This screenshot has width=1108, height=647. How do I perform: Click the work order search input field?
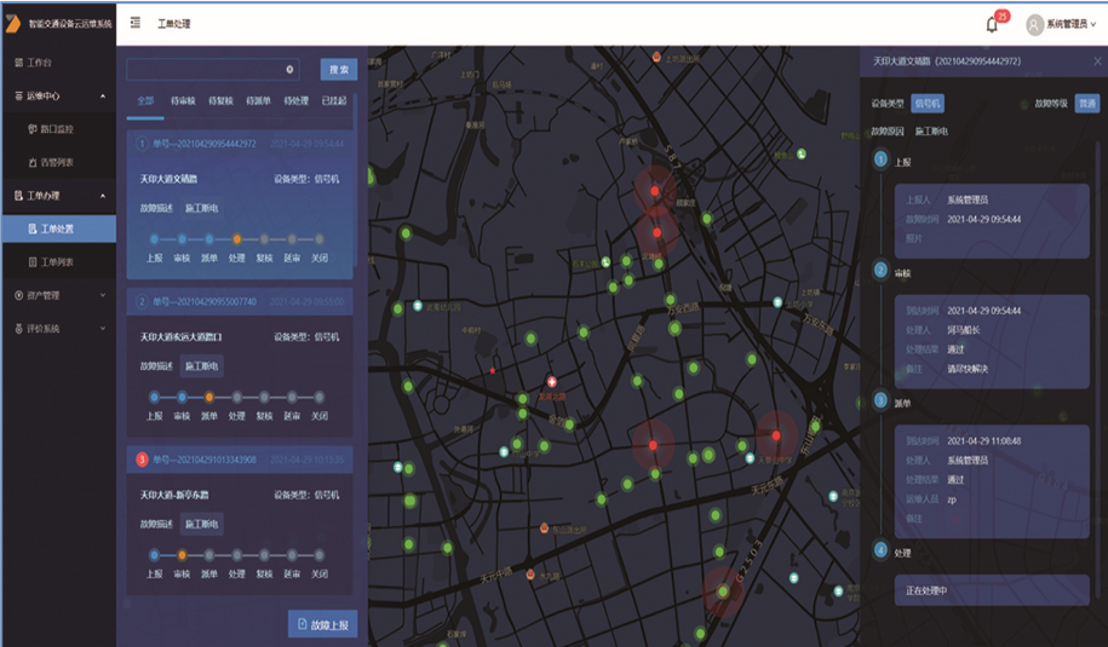pos(205,70)
